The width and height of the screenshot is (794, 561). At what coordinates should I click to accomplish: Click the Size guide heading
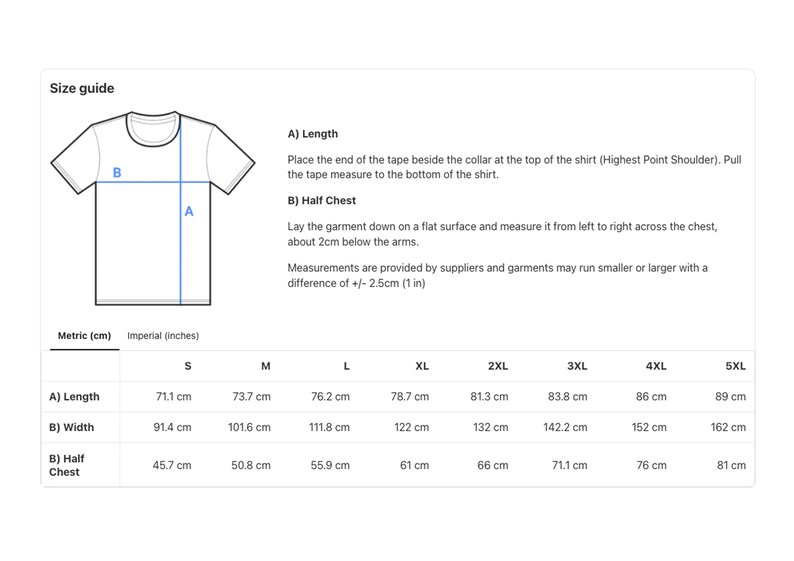click(82, 88)
